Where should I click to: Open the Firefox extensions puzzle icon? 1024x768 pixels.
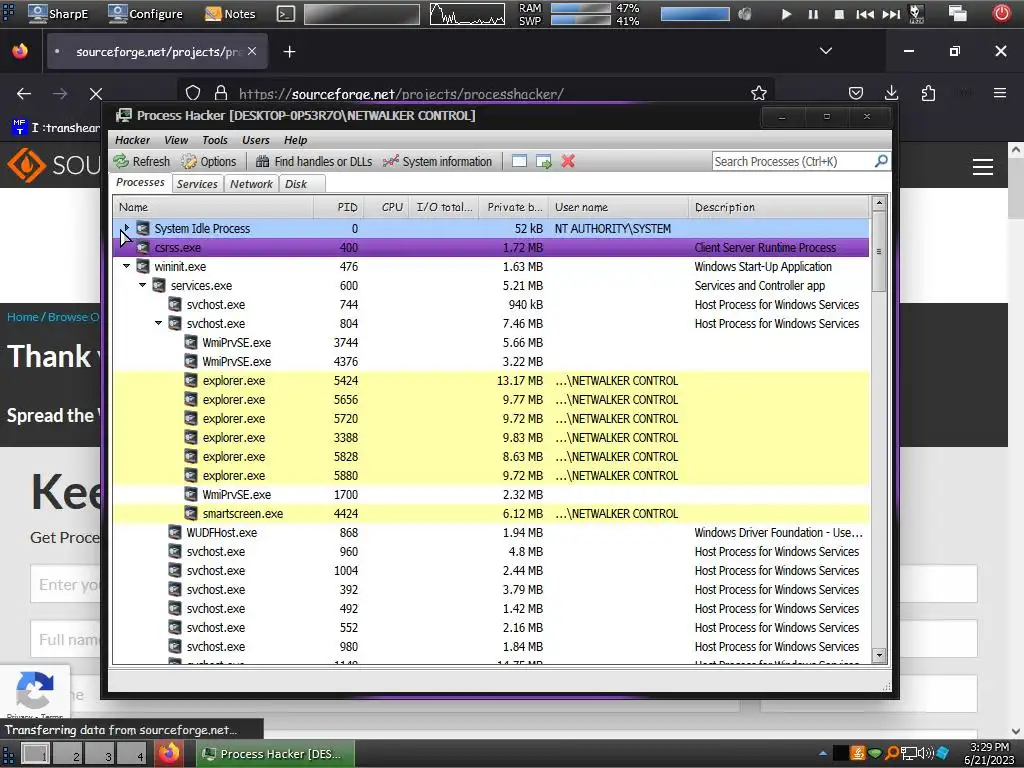928,93
